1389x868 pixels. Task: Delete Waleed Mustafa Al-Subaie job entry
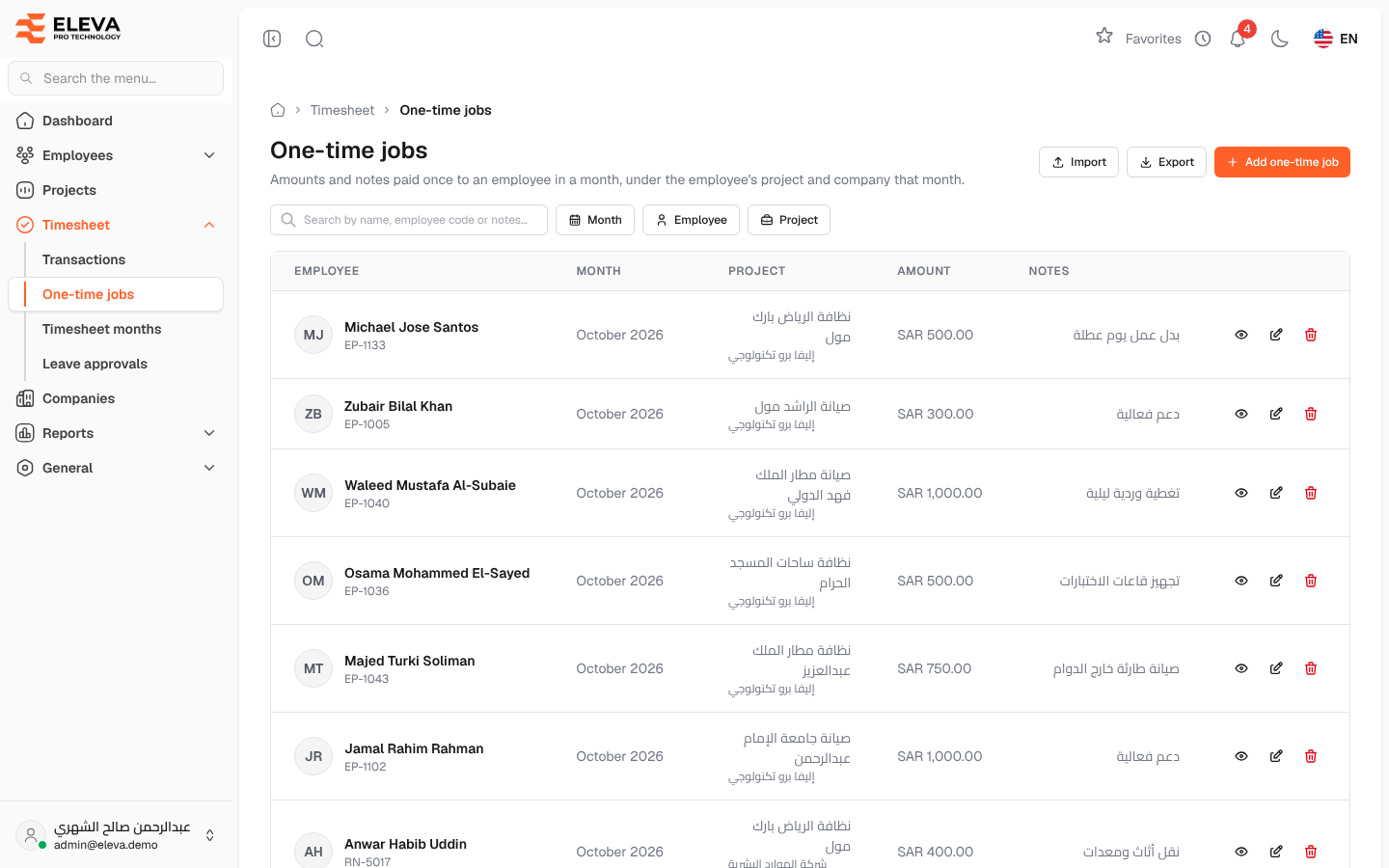tap(1311, 493)
